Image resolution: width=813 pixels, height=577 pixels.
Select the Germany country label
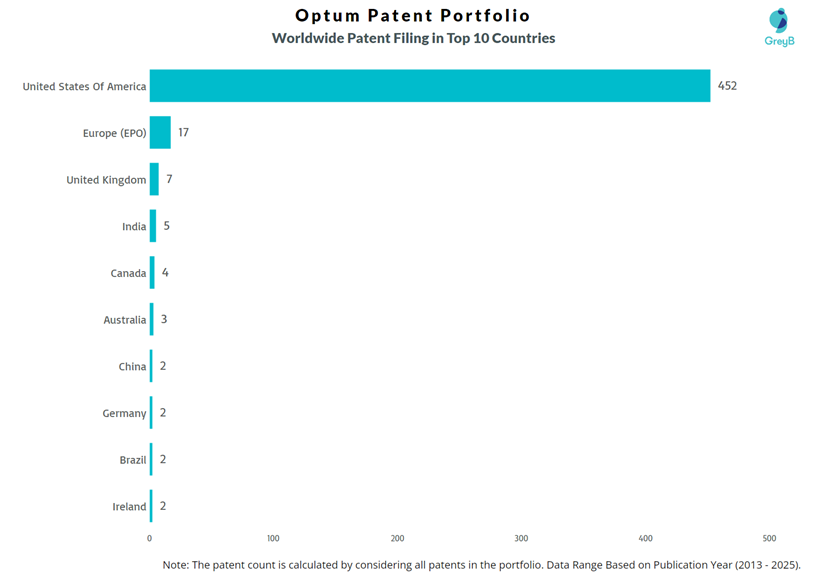pos(124,413)
